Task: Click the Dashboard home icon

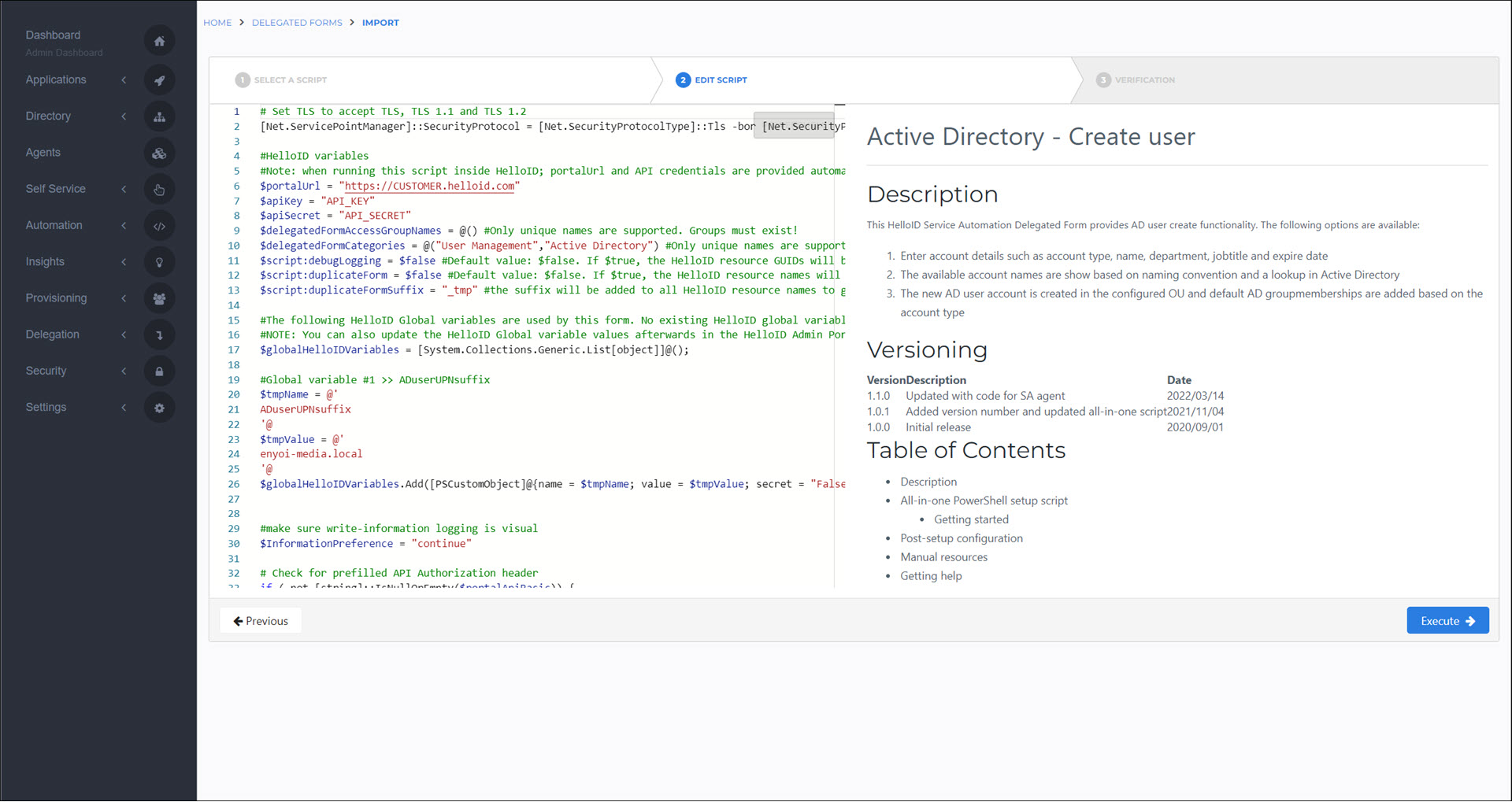Action: [x=159, y=41]
